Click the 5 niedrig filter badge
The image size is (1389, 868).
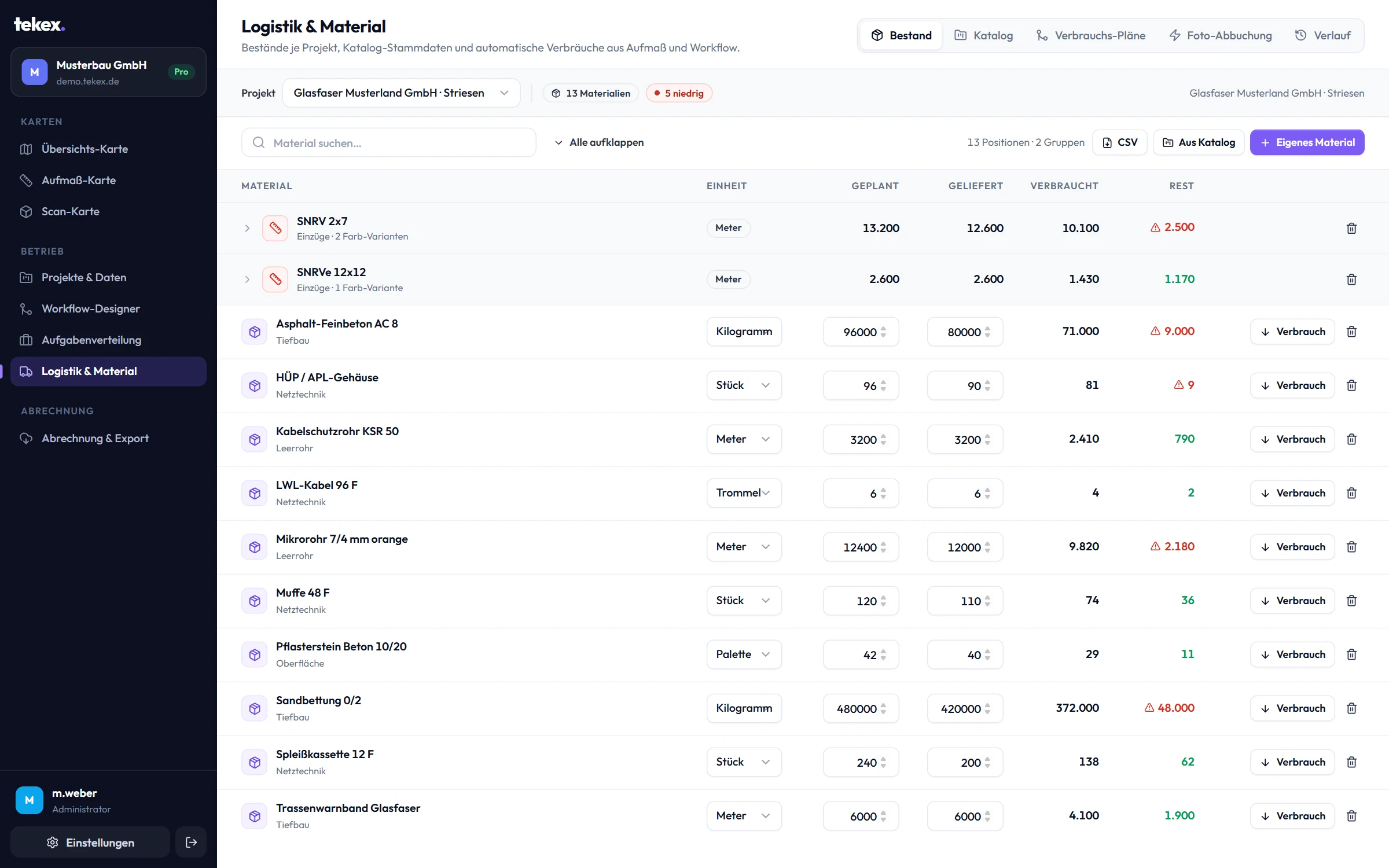[679, 93]
